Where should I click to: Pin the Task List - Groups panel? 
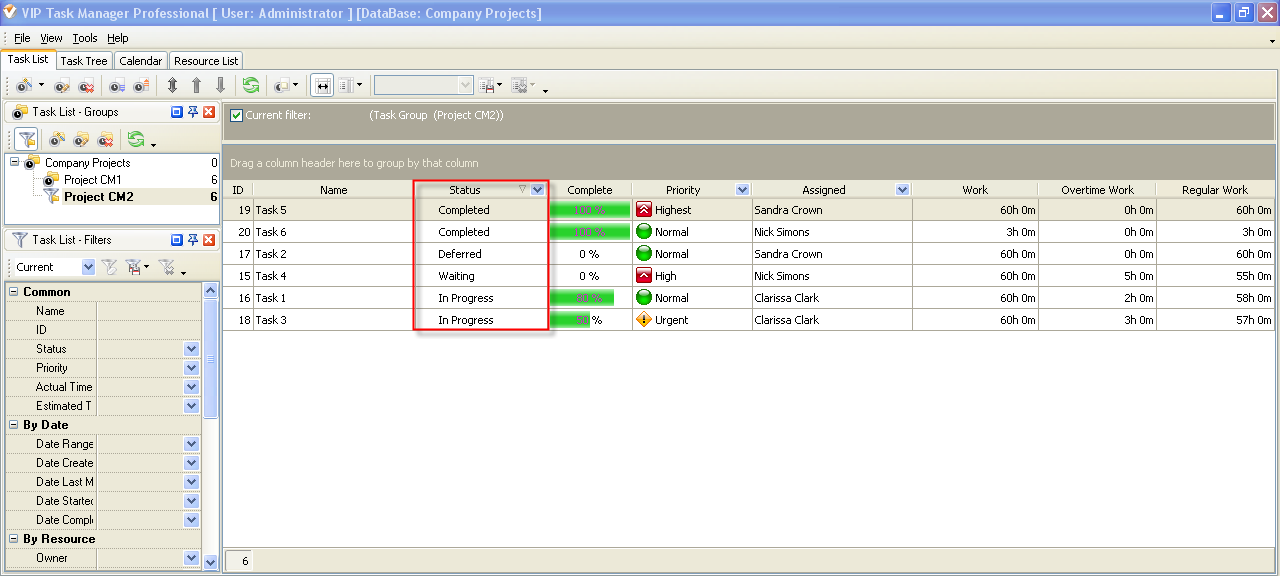coord(193,112)
